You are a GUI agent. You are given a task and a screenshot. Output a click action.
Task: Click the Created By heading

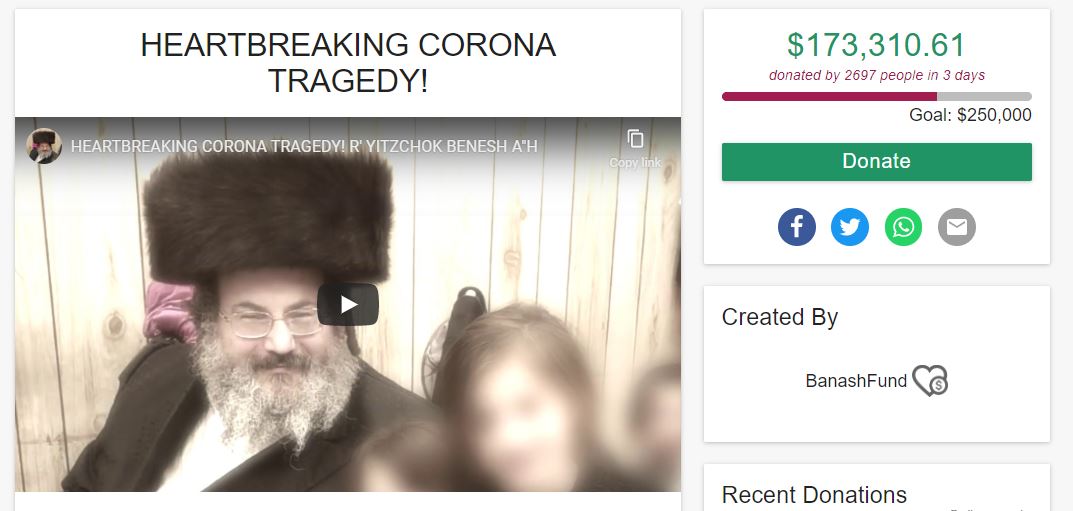pos(779,317)
